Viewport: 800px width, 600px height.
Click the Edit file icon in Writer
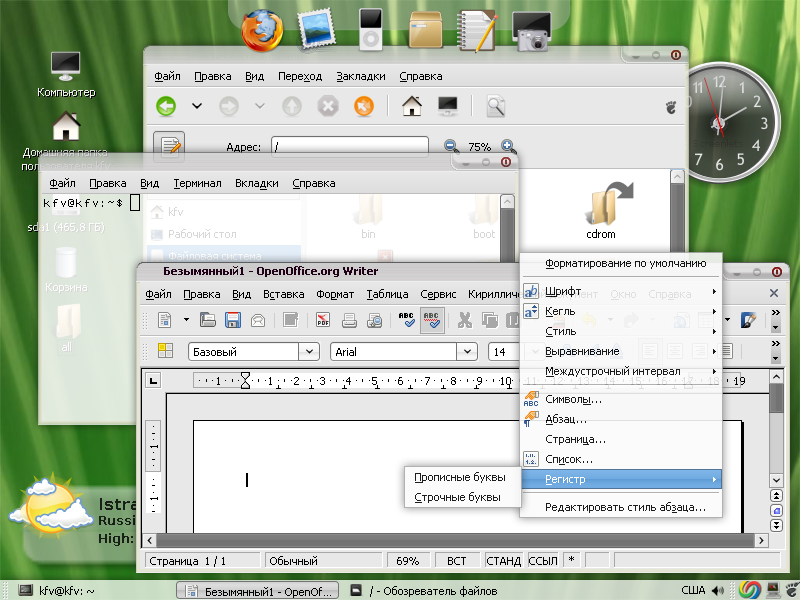[x=290, y=320]
